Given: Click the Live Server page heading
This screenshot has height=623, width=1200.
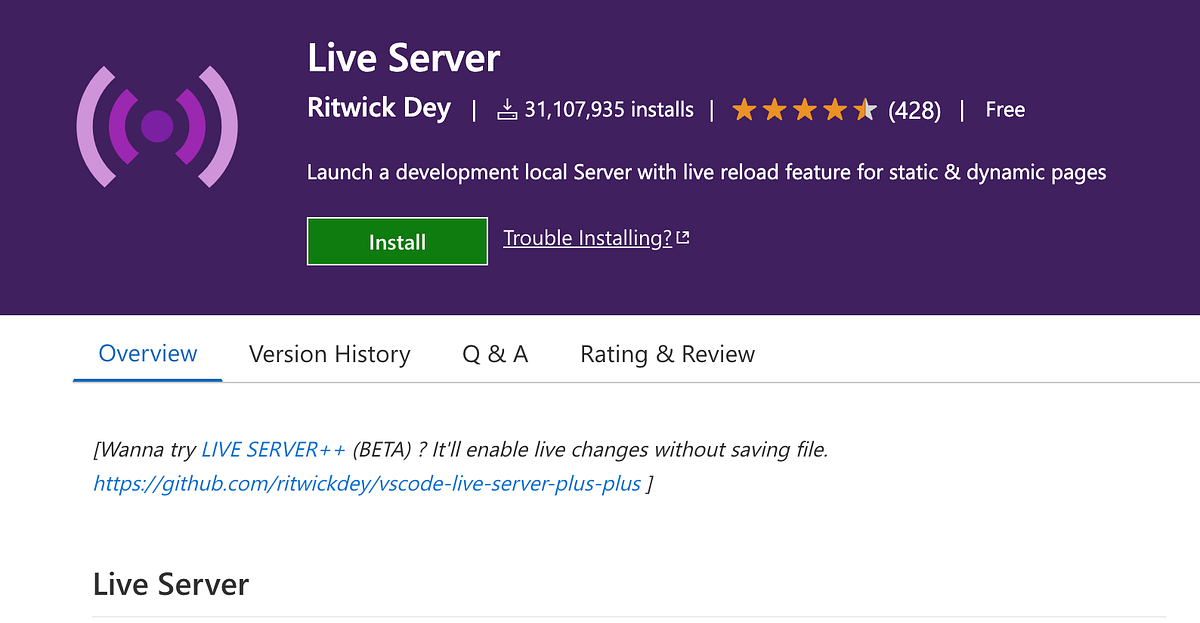Looking at the screenshot, I should click(402, 58).
